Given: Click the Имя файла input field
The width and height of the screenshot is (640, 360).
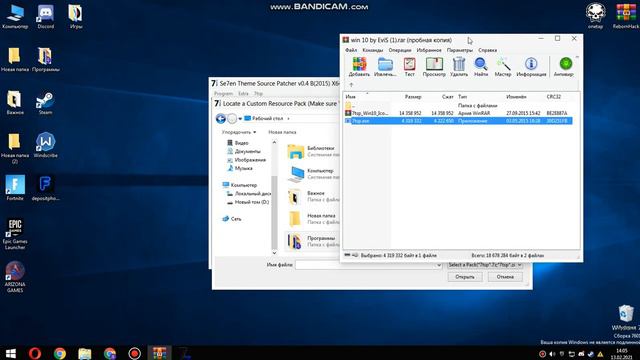Looking at the screenshot, I should 365,265.
